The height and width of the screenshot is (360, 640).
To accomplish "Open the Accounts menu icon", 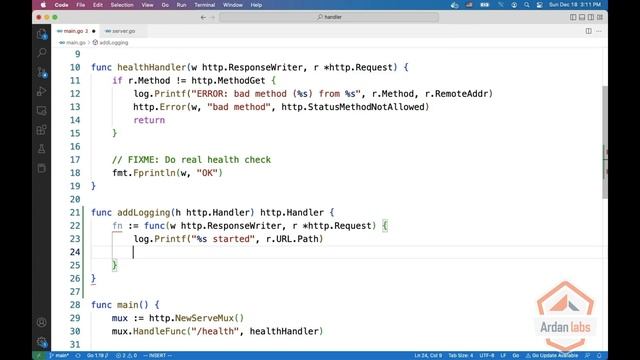I will pyautogui.click(x=42, y=322).
